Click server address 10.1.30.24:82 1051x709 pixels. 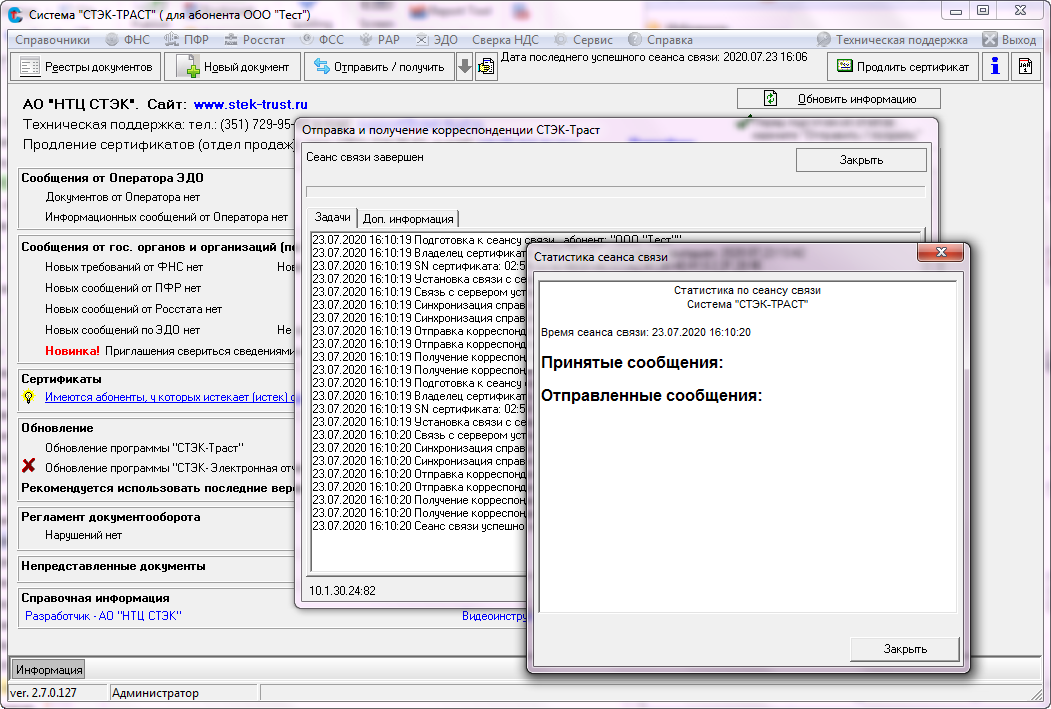[343, 591]
